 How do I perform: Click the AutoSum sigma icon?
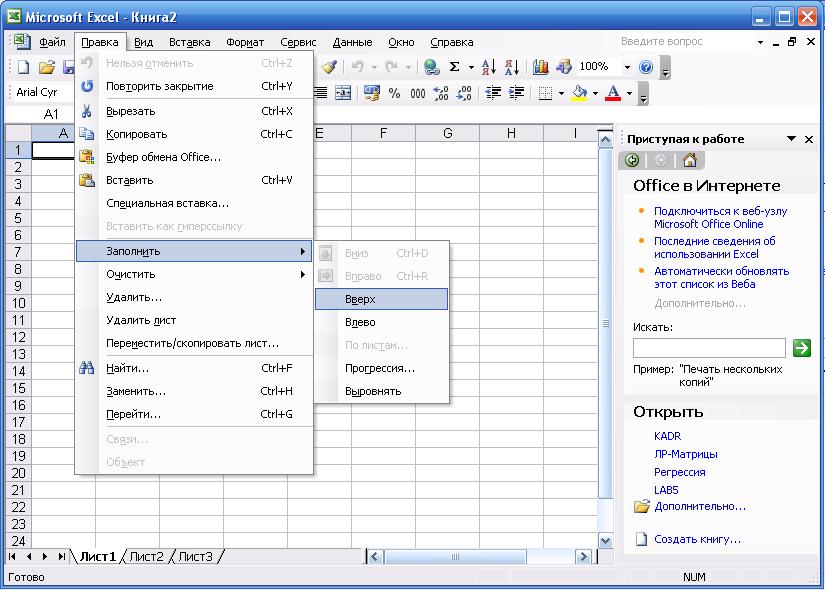point(454,67)
